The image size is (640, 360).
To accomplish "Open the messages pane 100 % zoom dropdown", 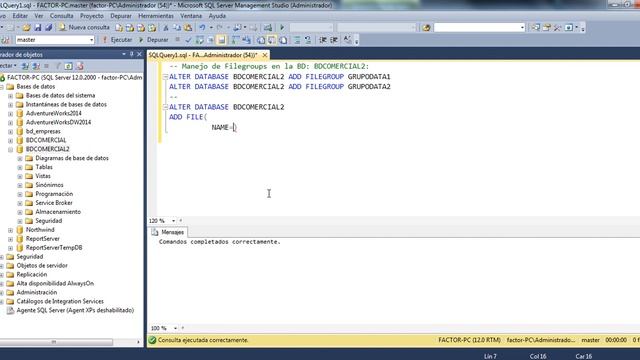I will (175, 328).
